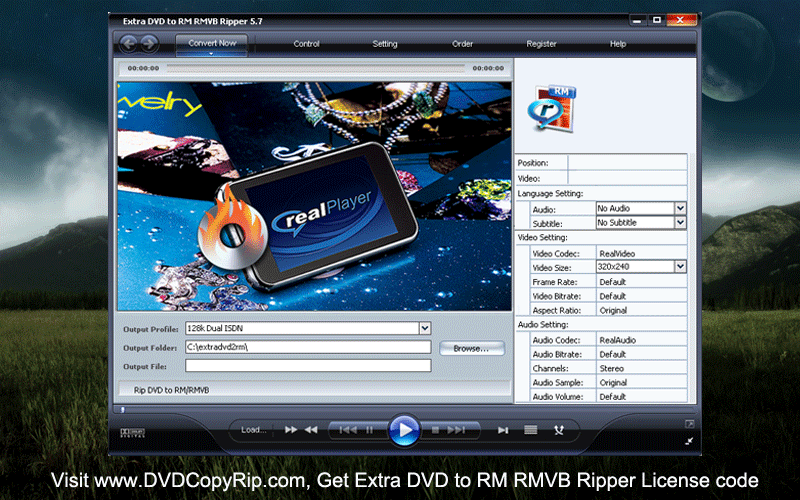Viewport: 800px width, 500px height.
Task: Expand the Video Size 320x240 dropdown
Action: coord(680,266)
